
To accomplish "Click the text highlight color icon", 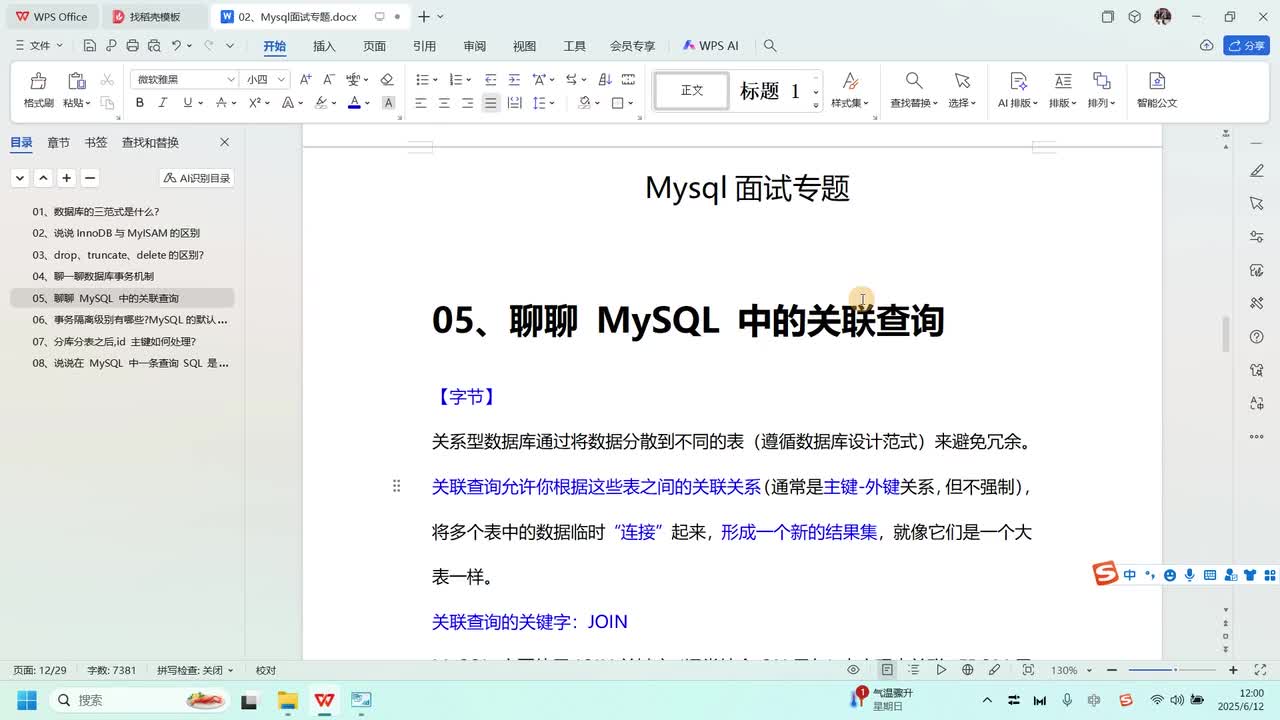I will tap(321, 103).
